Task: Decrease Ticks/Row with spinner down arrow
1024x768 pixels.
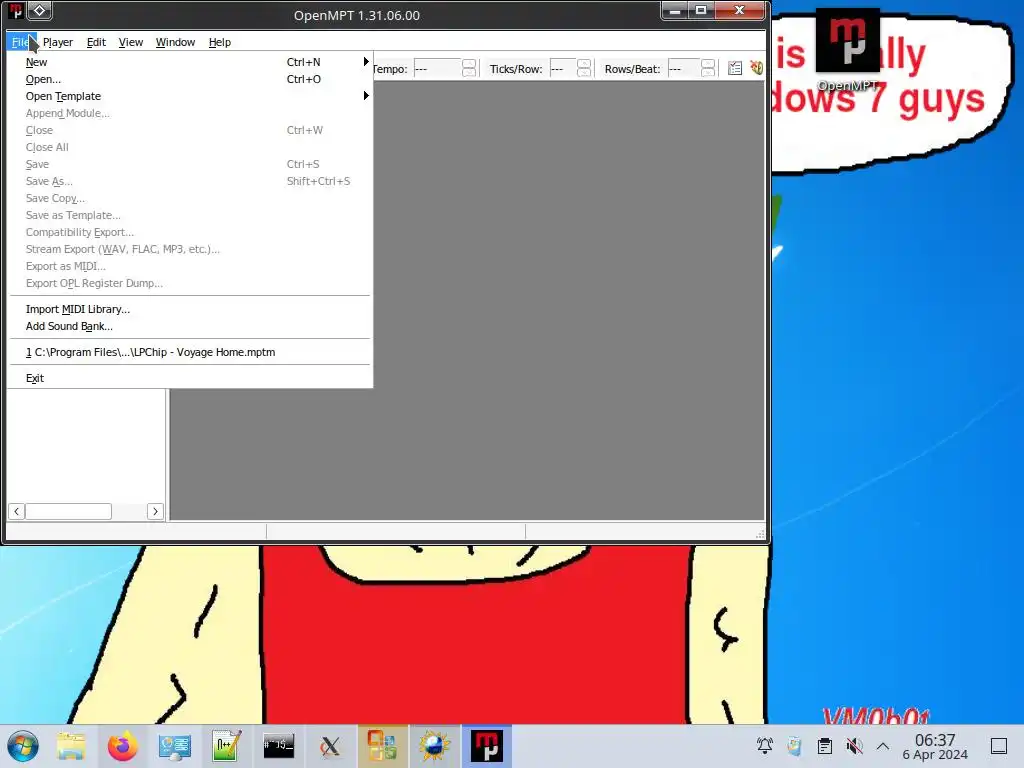Action: point(584,72)
